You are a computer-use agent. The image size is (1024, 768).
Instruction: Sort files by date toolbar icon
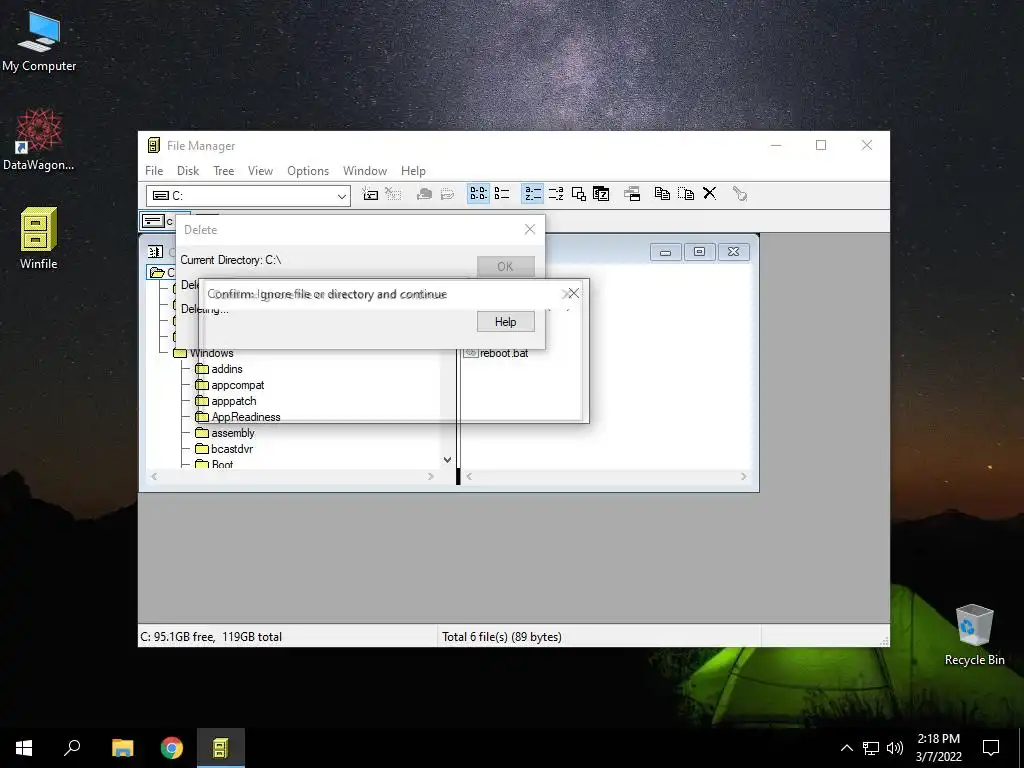click(601, 194)
